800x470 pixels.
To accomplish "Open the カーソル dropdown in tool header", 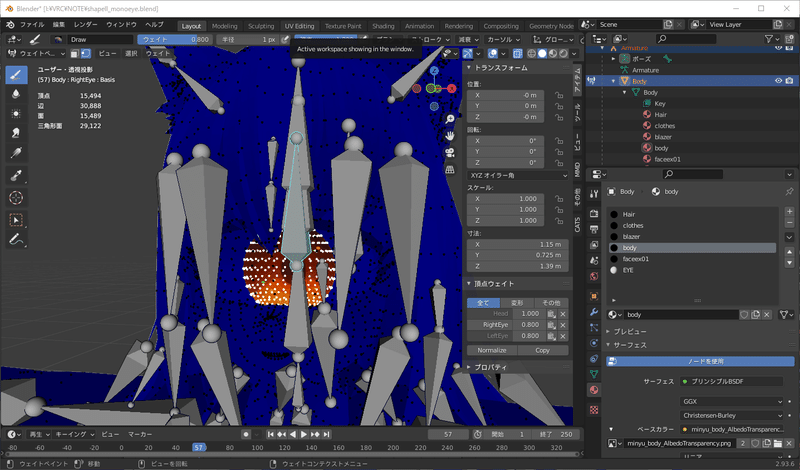I will tap(503, 39).
